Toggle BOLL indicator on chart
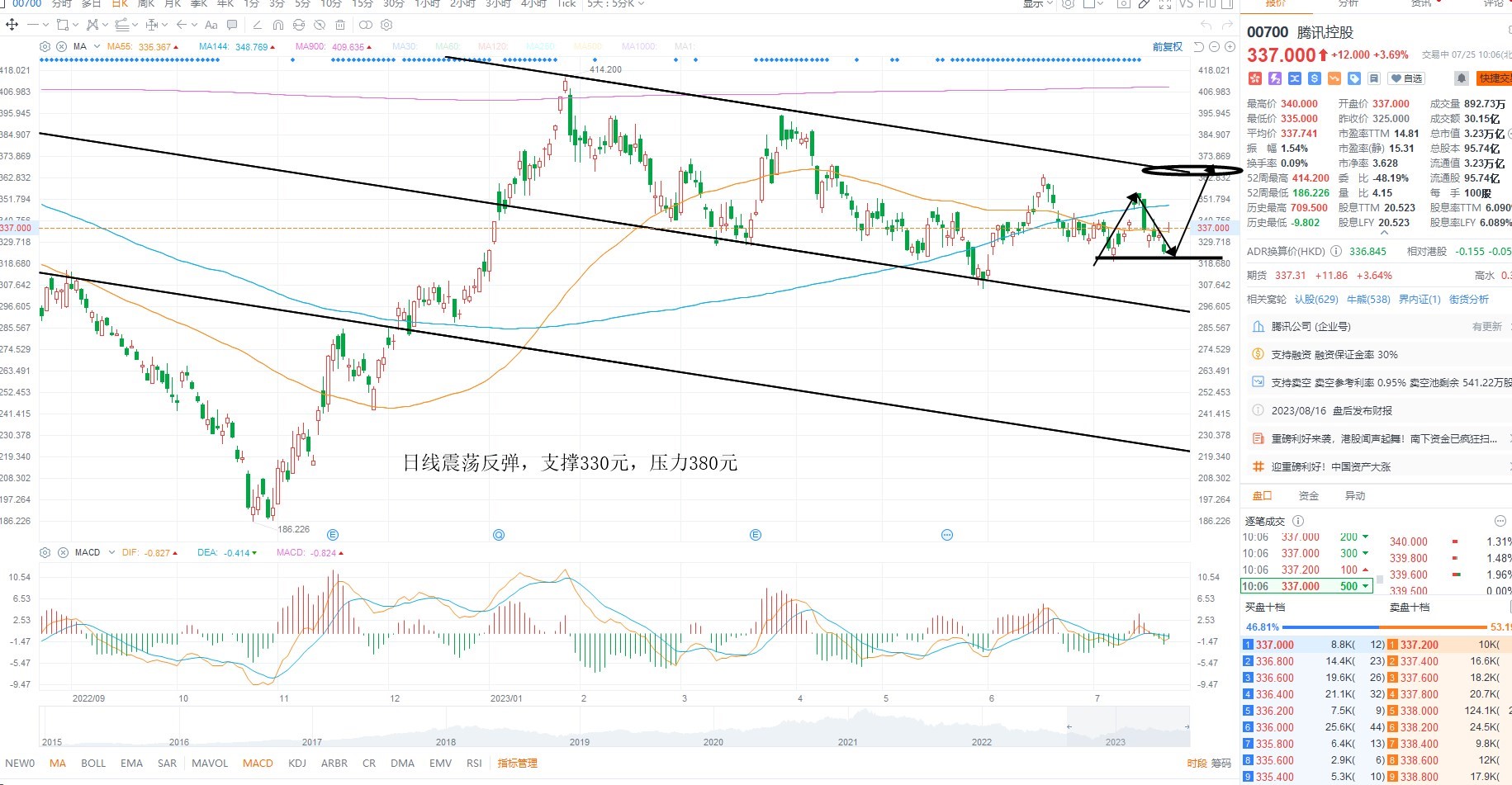This screenshot has height=785, width=1512. point(93,764)
